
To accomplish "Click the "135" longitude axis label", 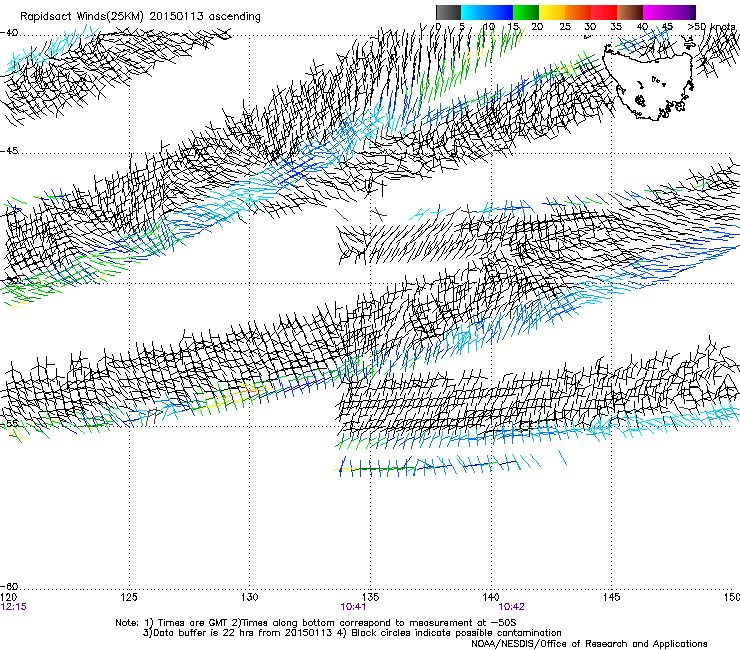I will pos(370,598).
